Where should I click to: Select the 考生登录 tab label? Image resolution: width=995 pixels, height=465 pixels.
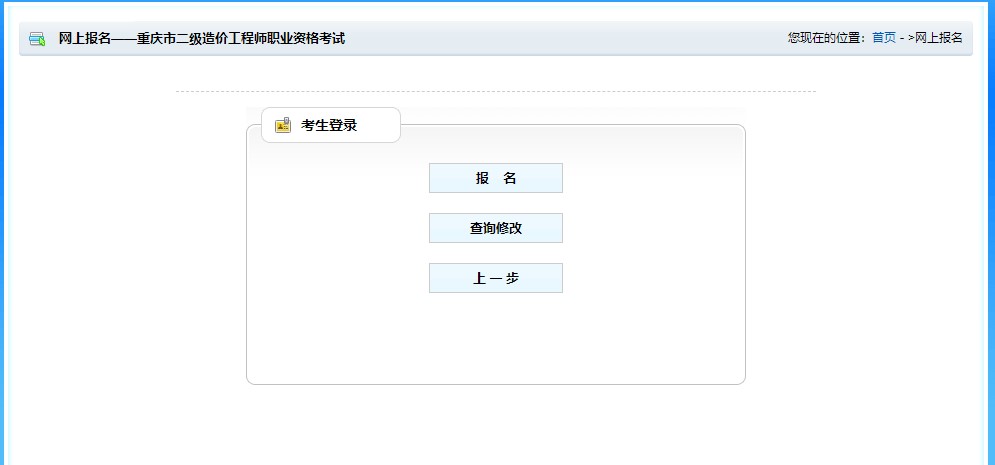pyautogui.click(x=329, y=125)
